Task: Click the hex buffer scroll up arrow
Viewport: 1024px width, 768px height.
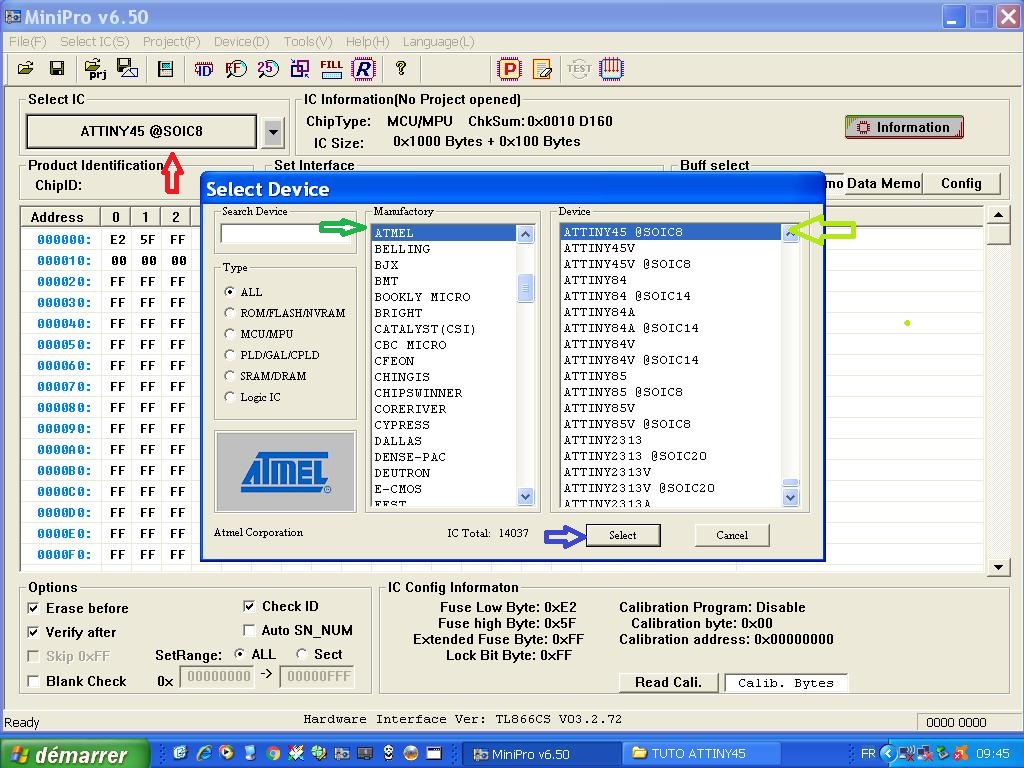Action: coord(998,215)
